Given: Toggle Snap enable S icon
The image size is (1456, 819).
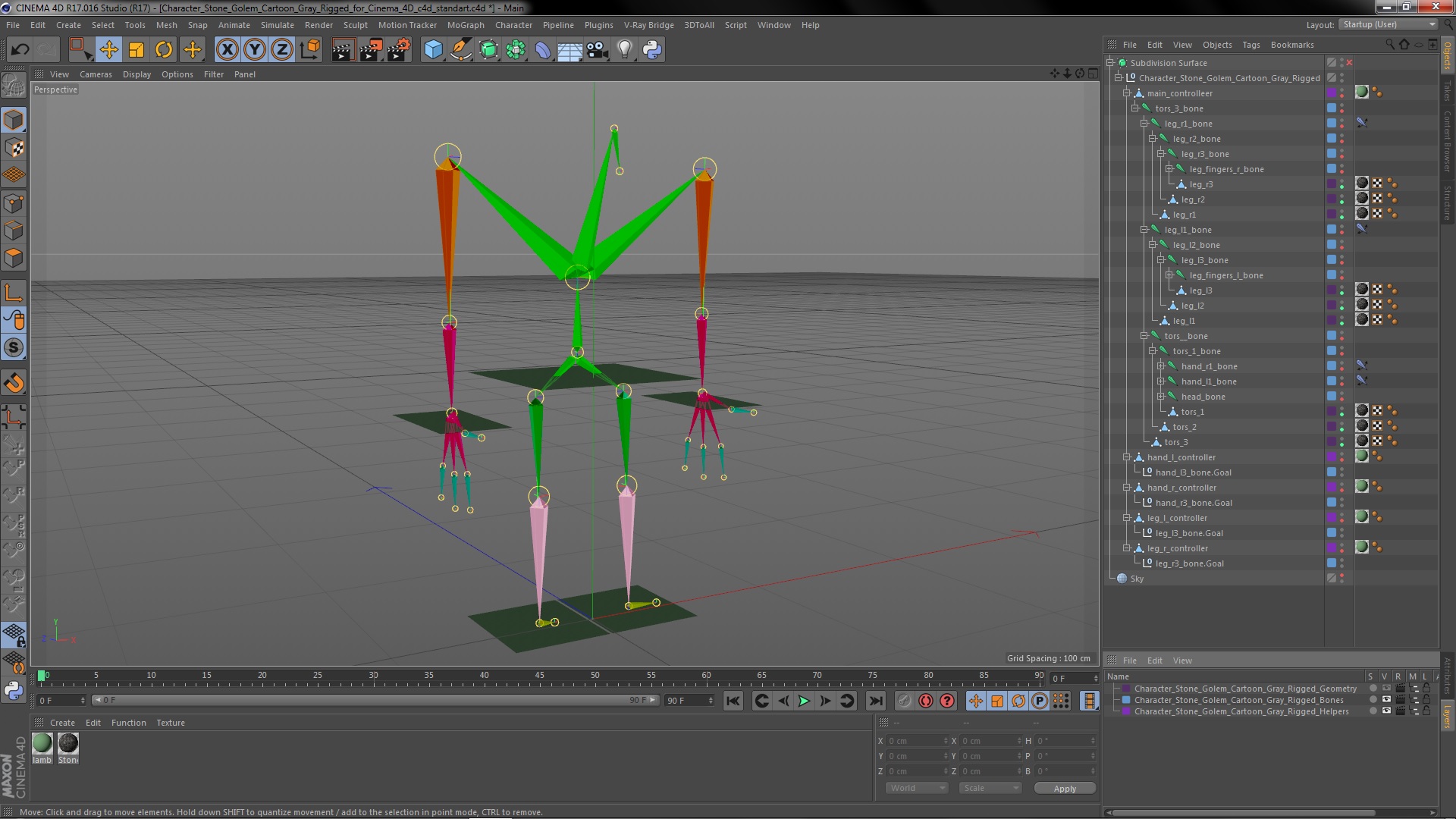Looking at the screenshot, I should 14,347.
